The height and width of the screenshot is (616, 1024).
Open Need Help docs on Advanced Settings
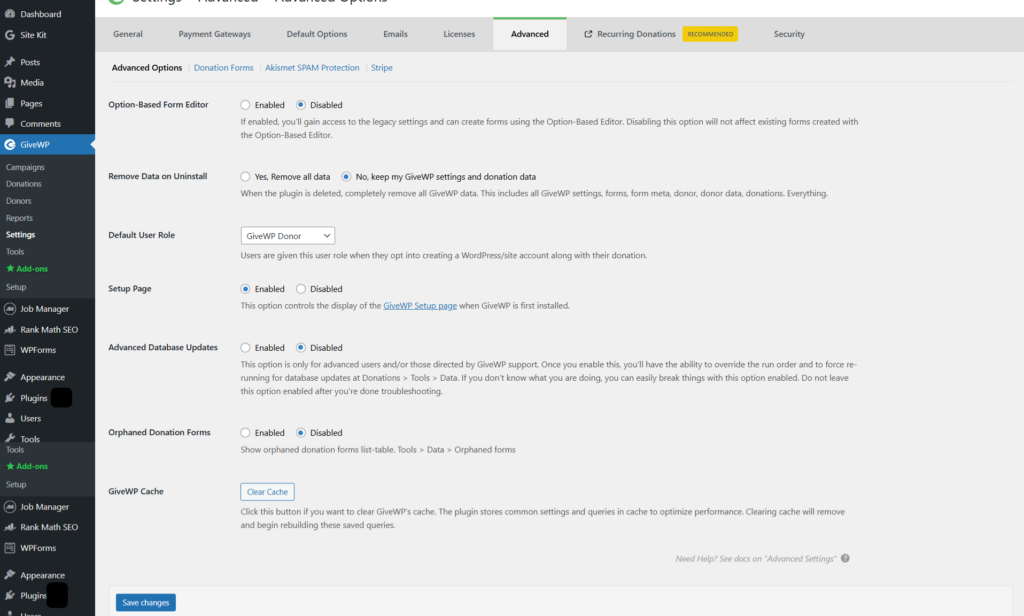click(x=756, y=559)
